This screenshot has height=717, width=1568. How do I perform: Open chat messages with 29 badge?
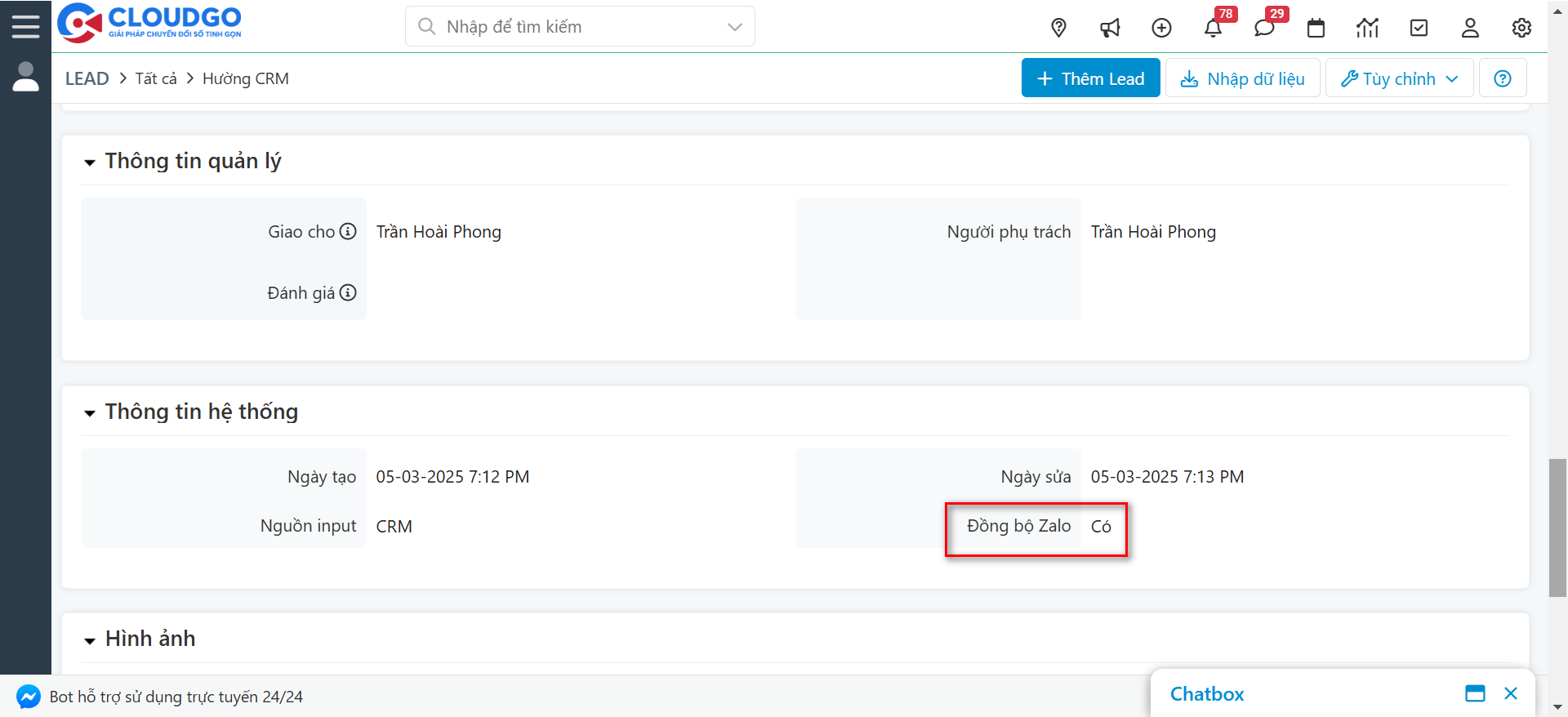(1264, 28)
